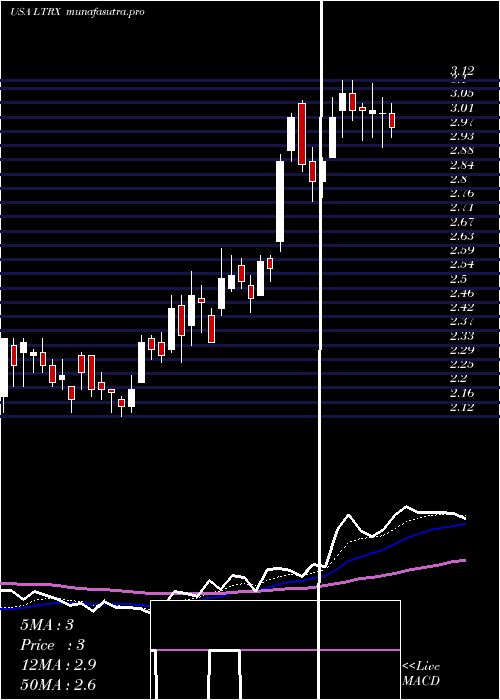Click the 2.46 price axis label
The width and height of the screenshot is (500, 700).
(x=462, y=293)
